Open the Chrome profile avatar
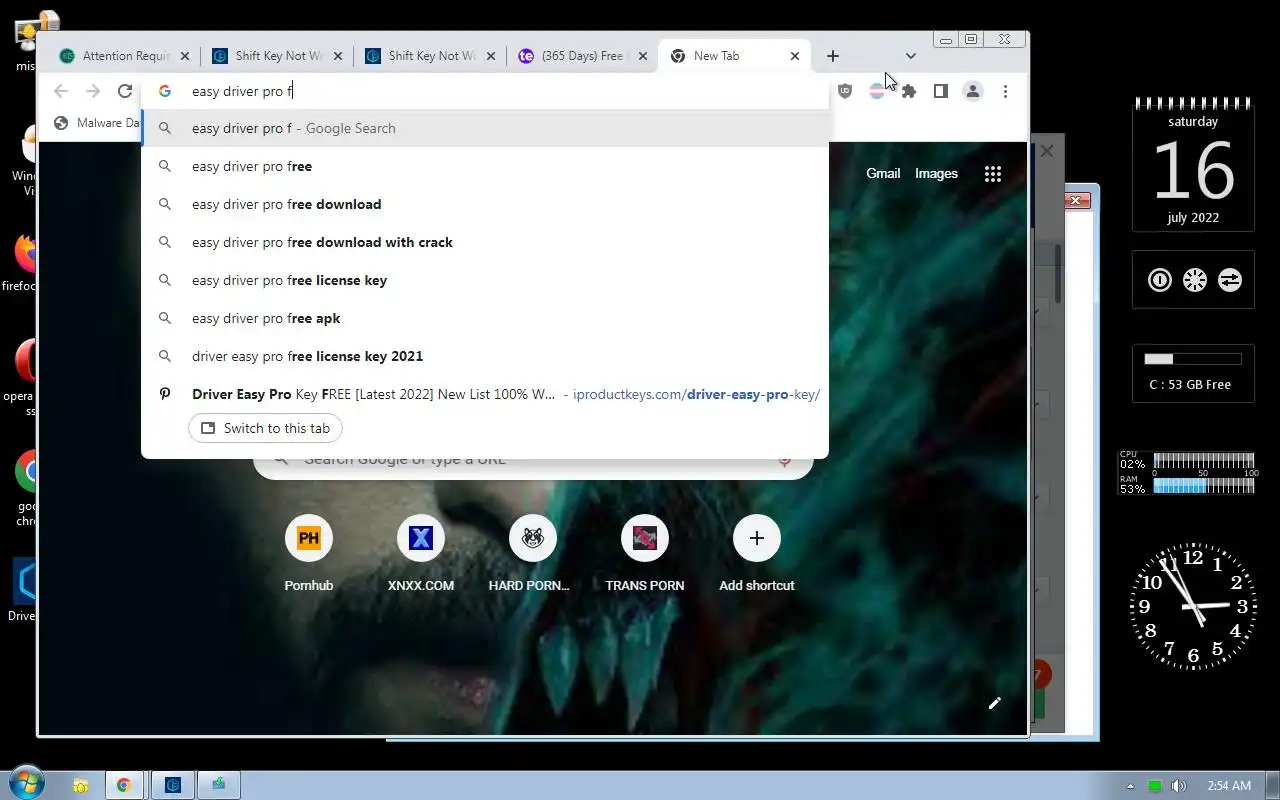 [972, 91]
